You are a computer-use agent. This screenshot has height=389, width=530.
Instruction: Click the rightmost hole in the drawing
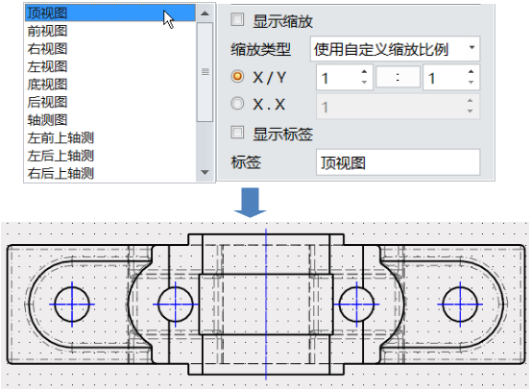click(460, 304)
